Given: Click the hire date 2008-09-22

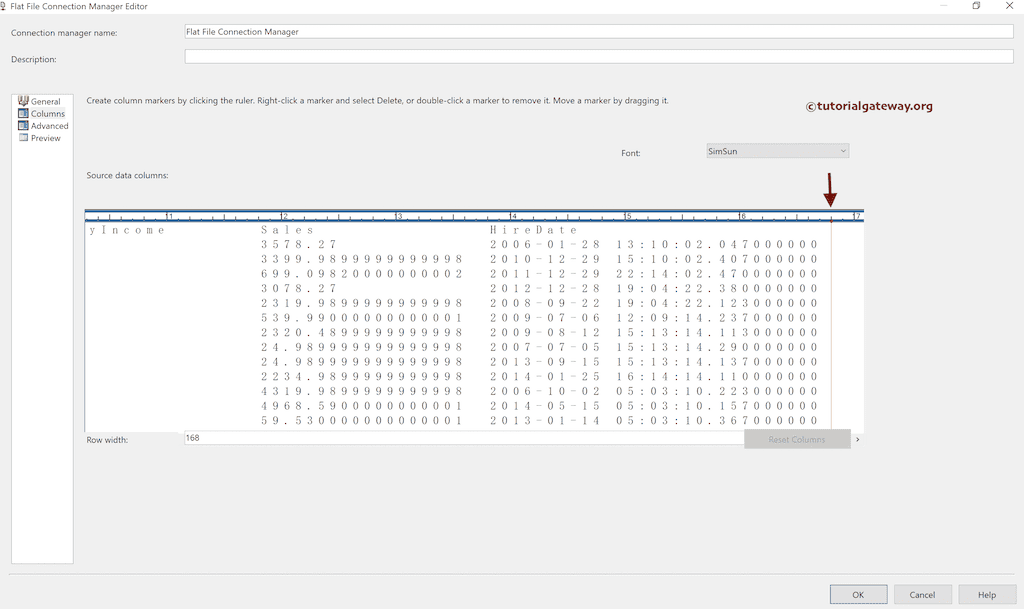Looking at the screenshot, I should 545,303.
